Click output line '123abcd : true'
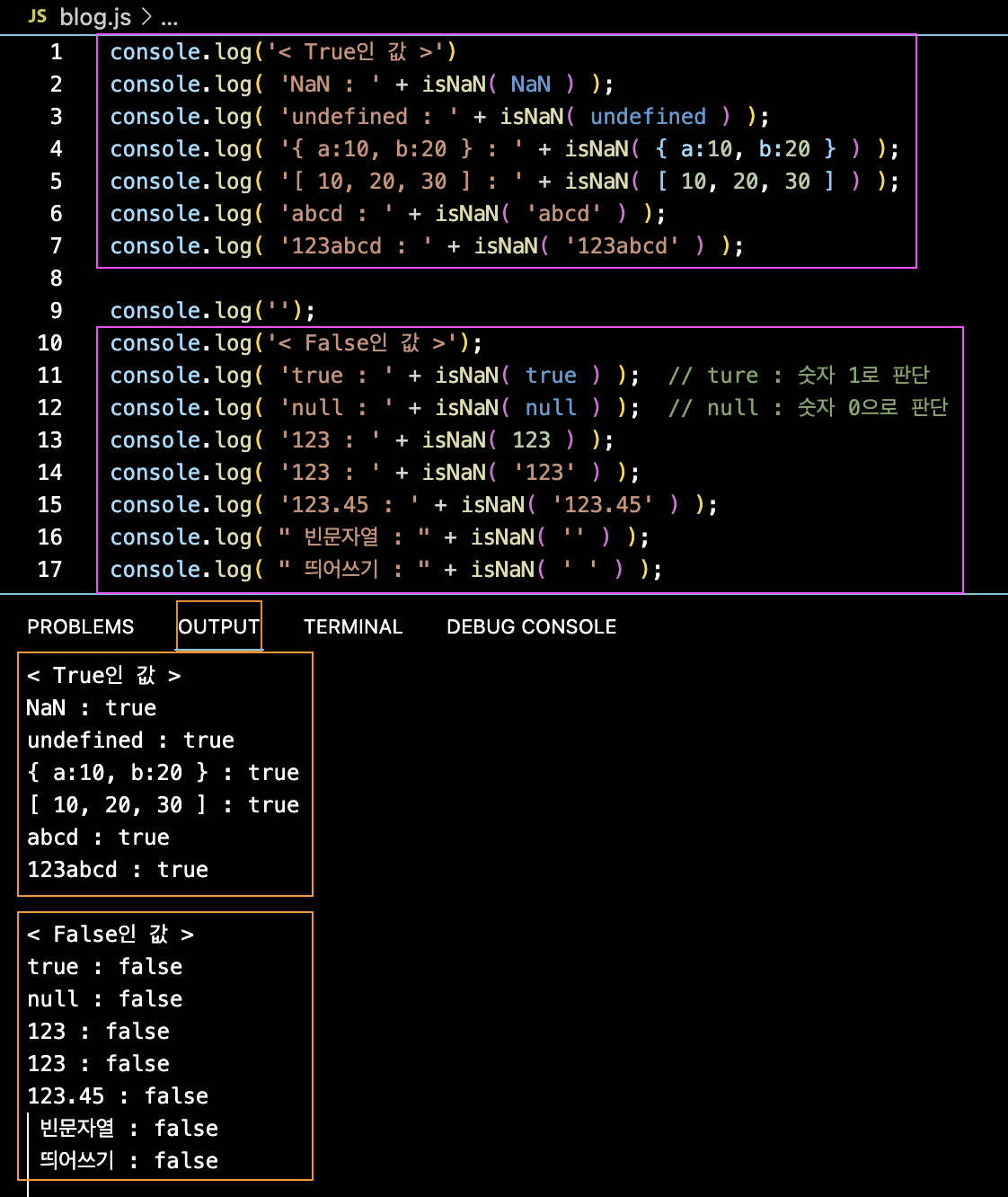Image resolution: width=1008 pixels, height=1197 pixels. (118, 870)
